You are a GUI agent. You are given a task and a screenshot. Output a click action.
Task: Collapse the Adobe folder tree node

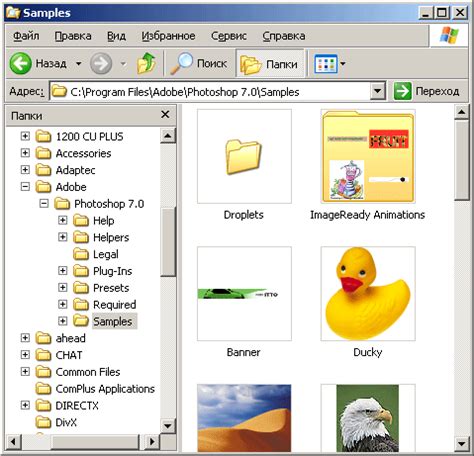pyautogui.click(x=25, y=187)
